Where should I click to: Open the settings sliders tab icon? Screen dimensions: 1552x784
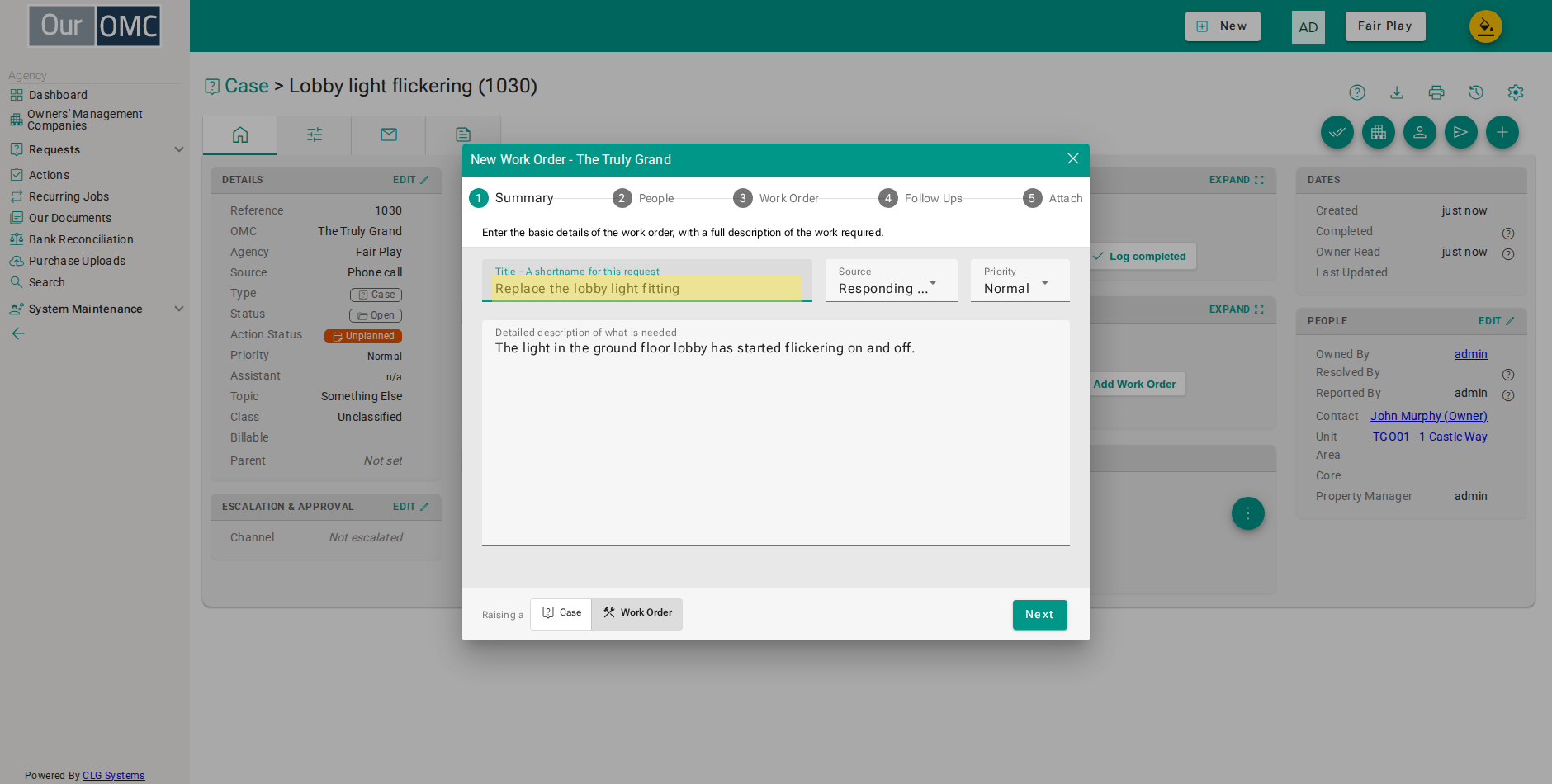(315, 135)
